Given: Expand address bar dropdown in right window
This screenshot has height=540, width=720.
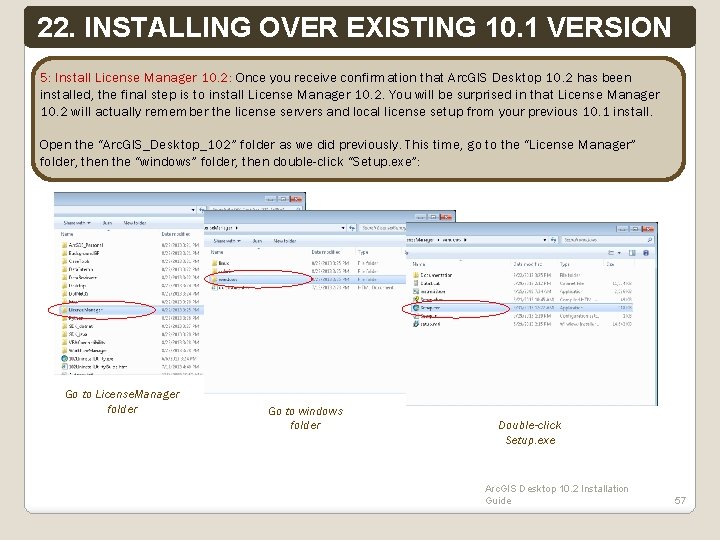Looking at the screenshot, I should pos(545,240).
